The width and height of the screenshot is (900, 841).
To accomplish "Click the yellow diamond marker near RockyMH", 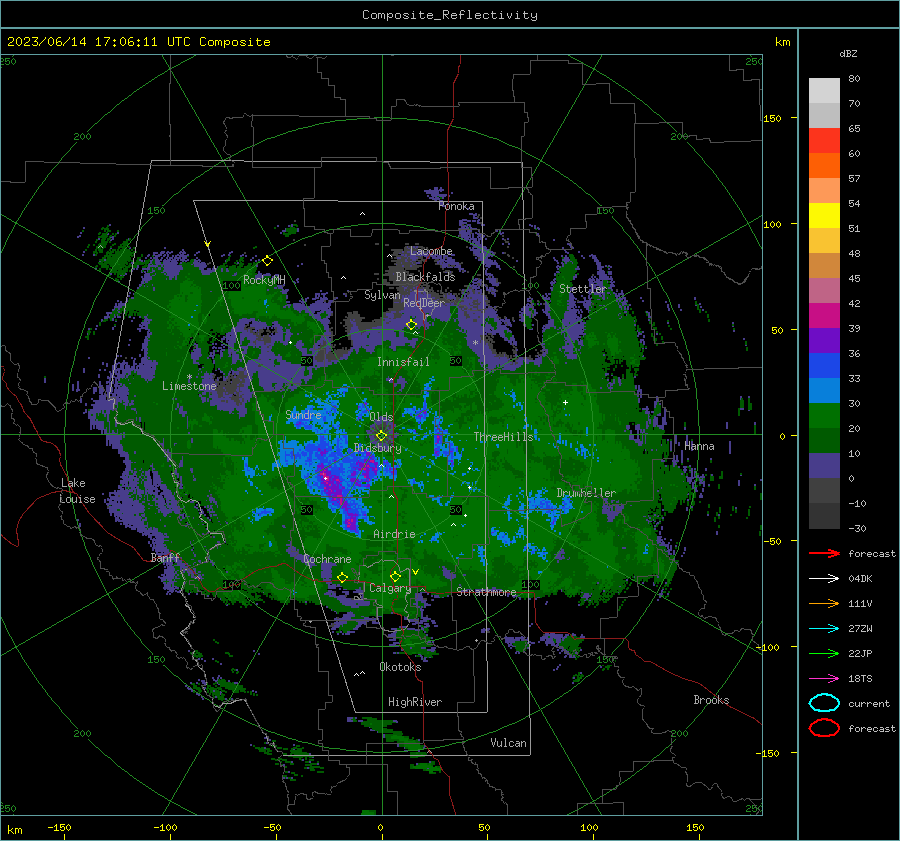I will pyautogui.click(x=267, y=261).
